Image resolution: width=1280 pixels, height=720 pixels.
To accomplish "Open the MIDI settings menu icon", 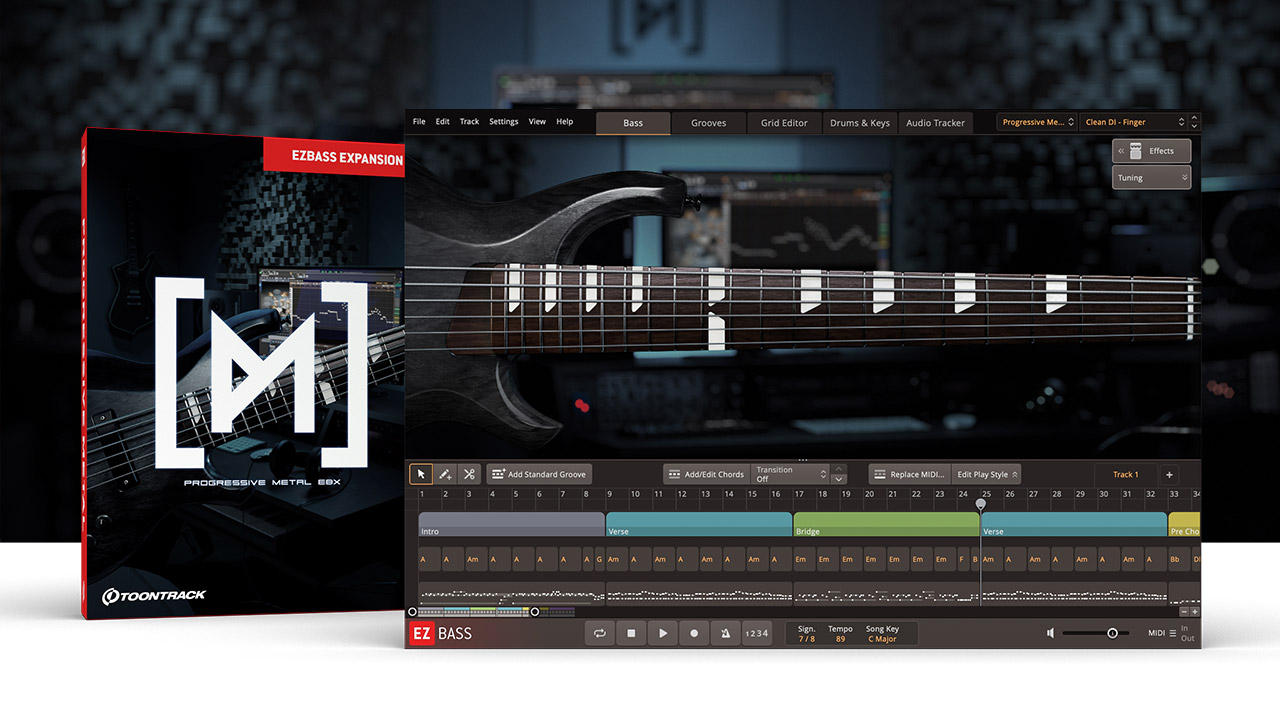I will coord(1173,633).
